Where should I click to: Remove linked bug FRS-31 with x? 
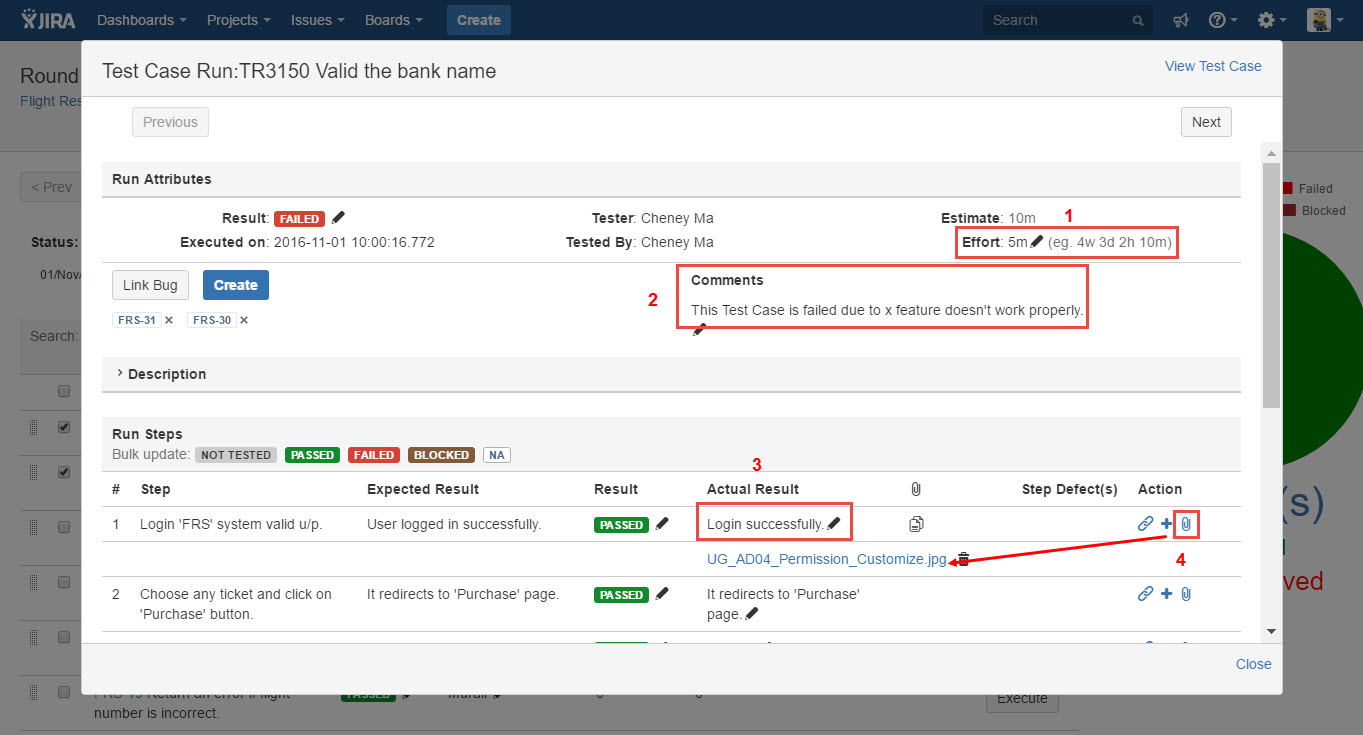169,320
